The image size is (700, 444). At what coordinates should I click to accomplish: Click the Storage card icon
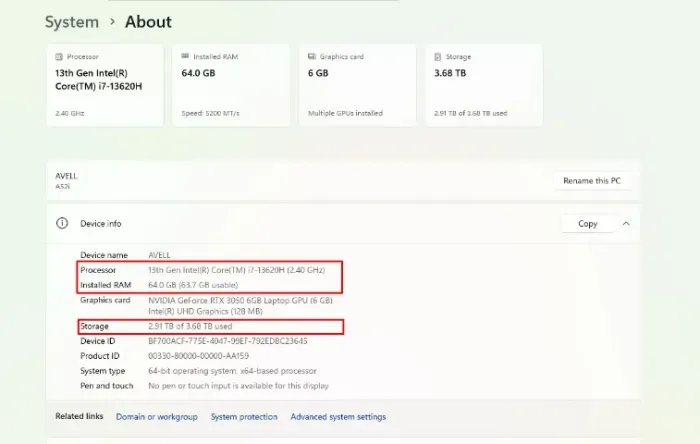438,57
